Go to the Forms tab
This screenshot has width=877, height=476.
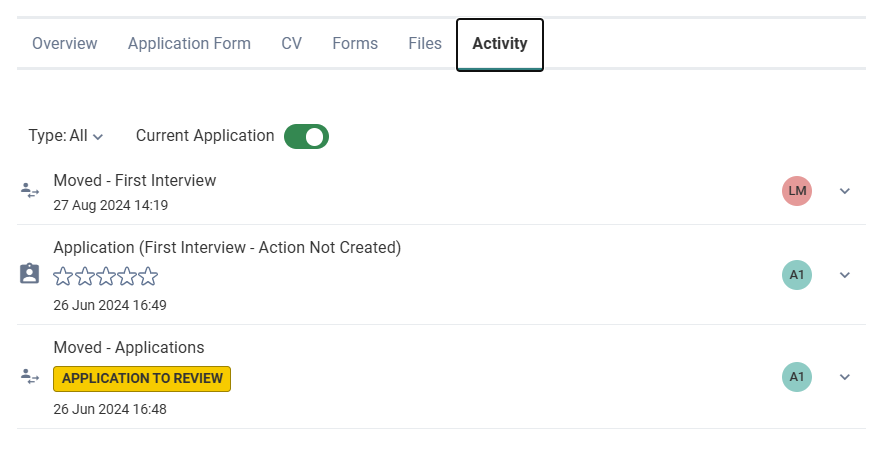point(355,44)
